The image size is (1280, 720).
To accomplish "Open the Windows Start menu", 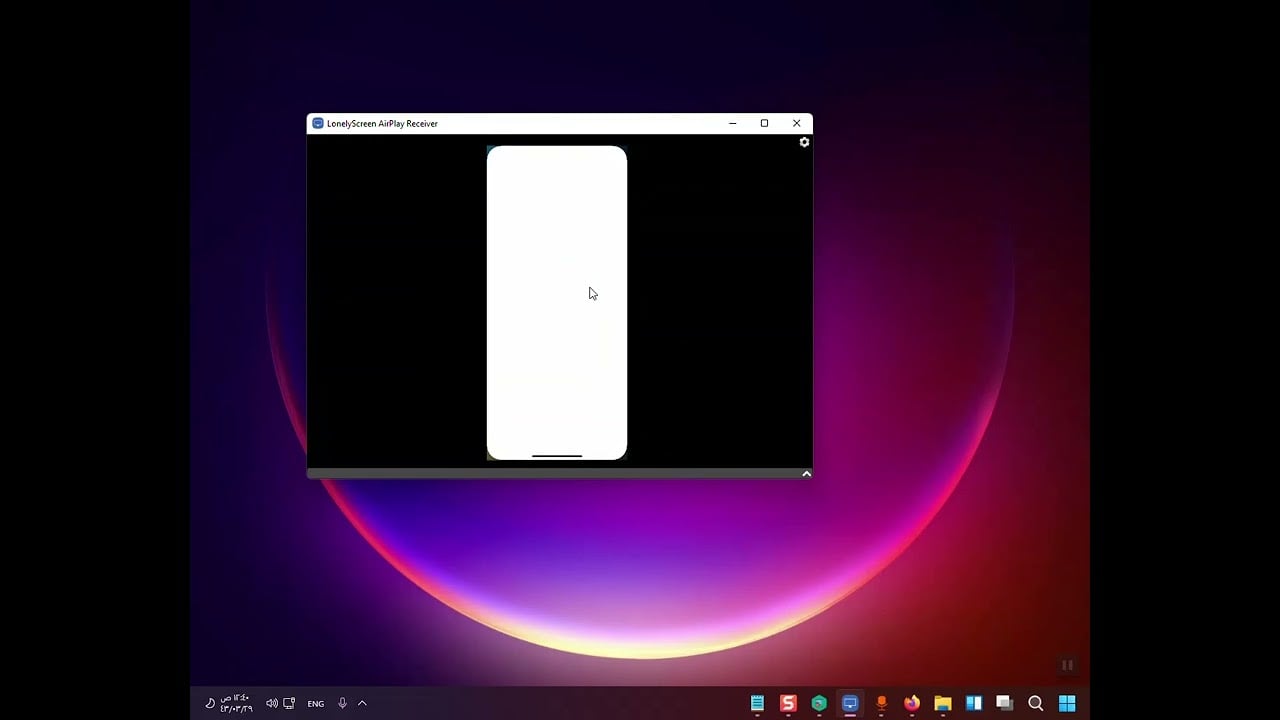I will click(x=1067, y=703).
